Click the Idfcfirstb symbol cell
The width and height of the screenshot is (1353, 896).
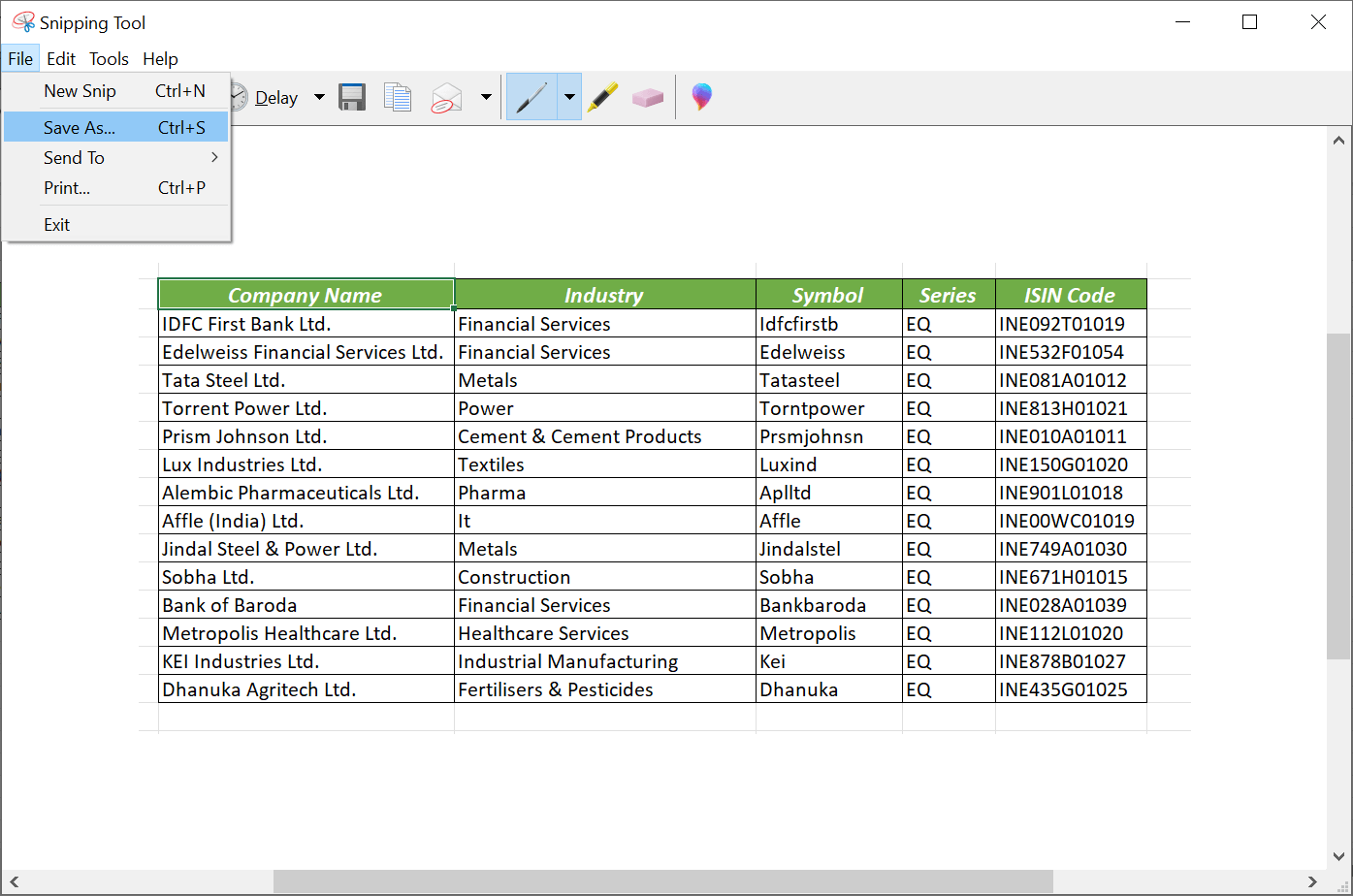click(x=828, y=324)
